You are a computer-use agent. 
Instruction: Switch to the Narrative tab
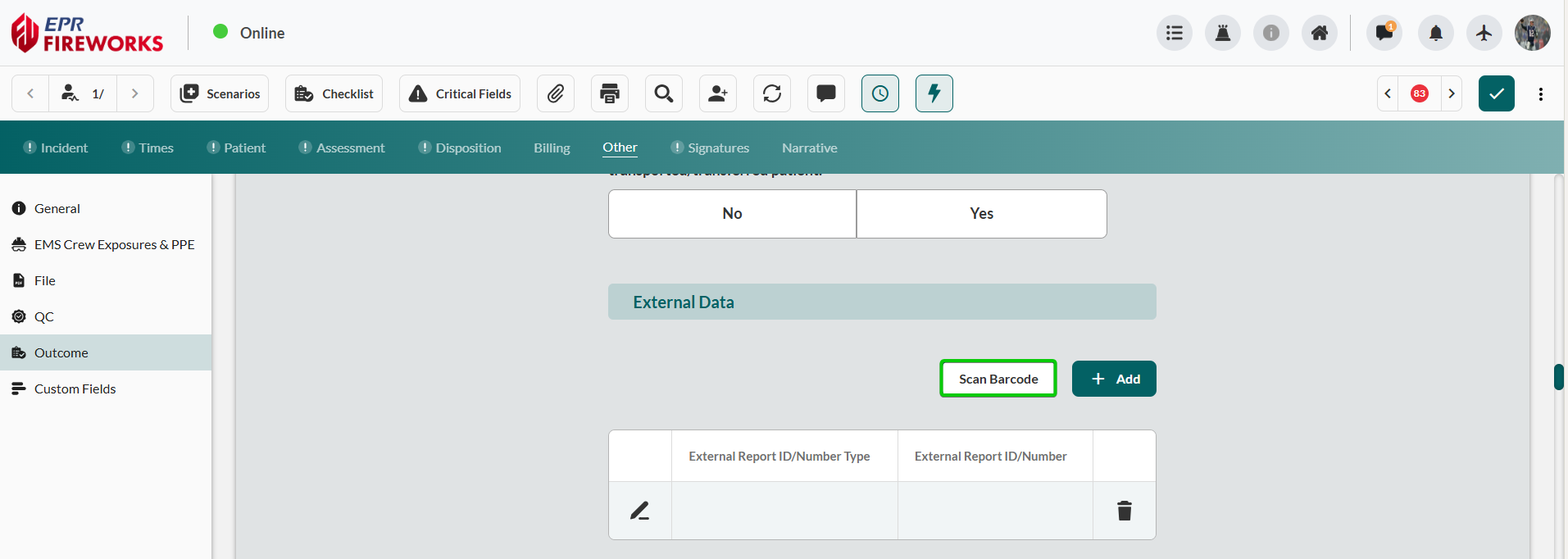pos(809,148)
